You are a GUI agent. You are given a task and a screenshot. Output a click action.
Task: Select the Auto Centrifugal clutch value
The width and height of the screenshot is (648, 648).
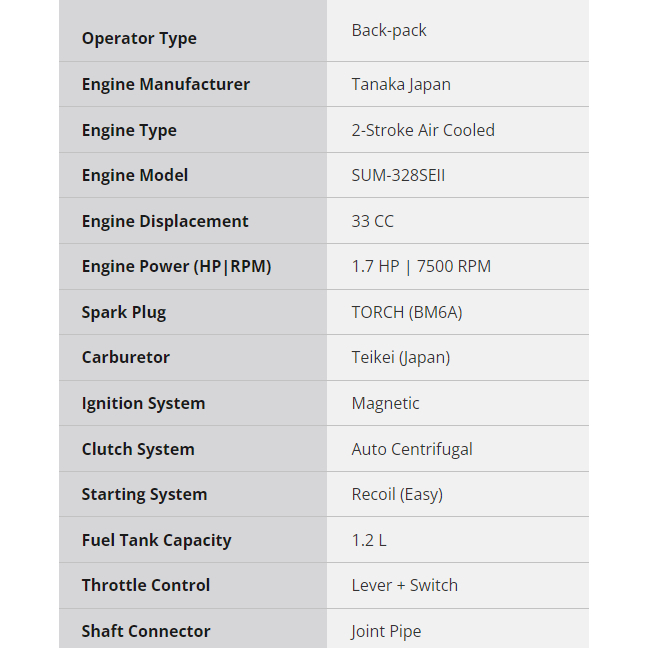412,449
